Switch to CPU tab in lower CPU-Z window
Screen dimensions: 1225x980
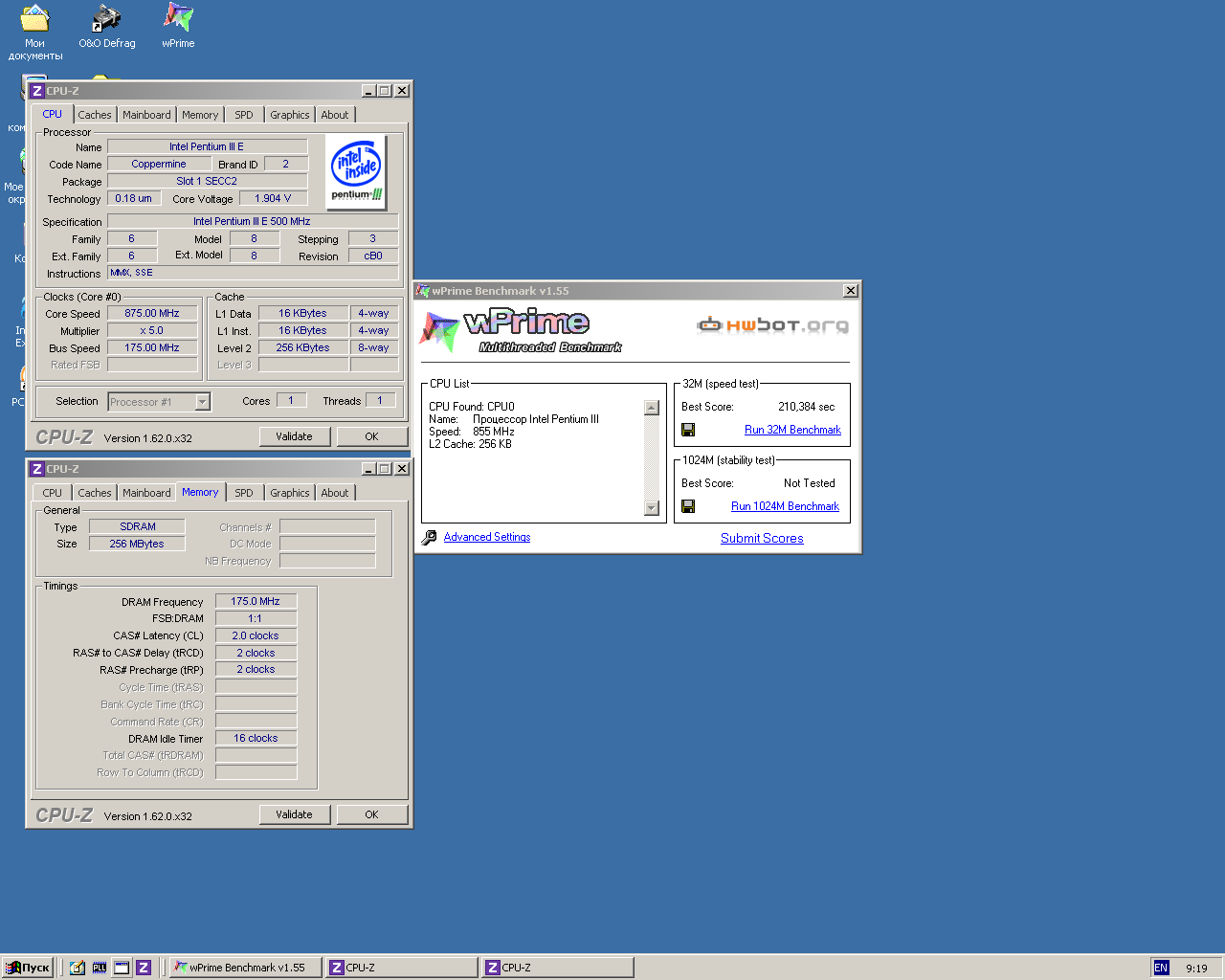click(x=52, y=493)
